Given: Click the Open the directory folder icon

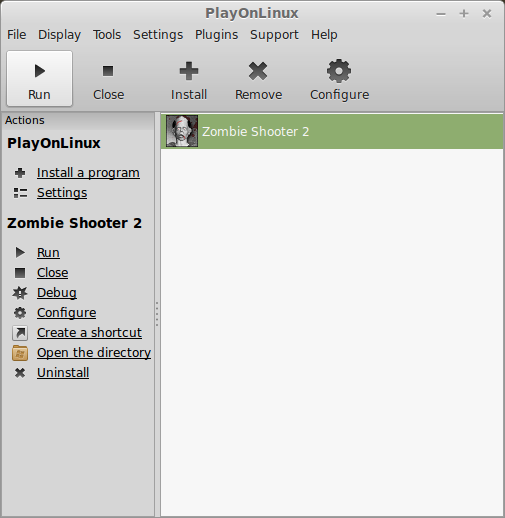Looking at the screenshot, I should (20, 353).
